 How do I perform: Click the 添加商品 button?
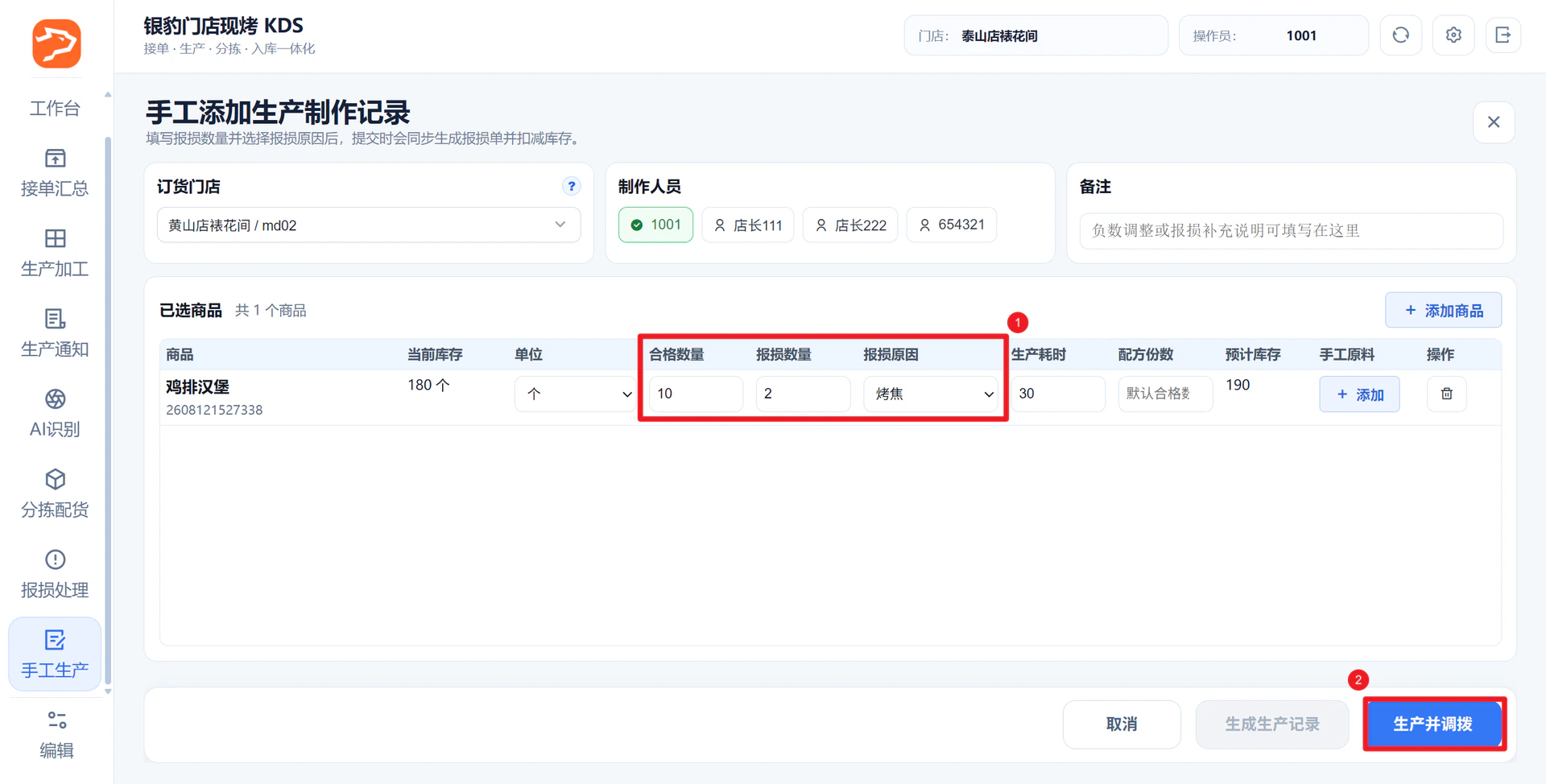[x=1443, y=310]
